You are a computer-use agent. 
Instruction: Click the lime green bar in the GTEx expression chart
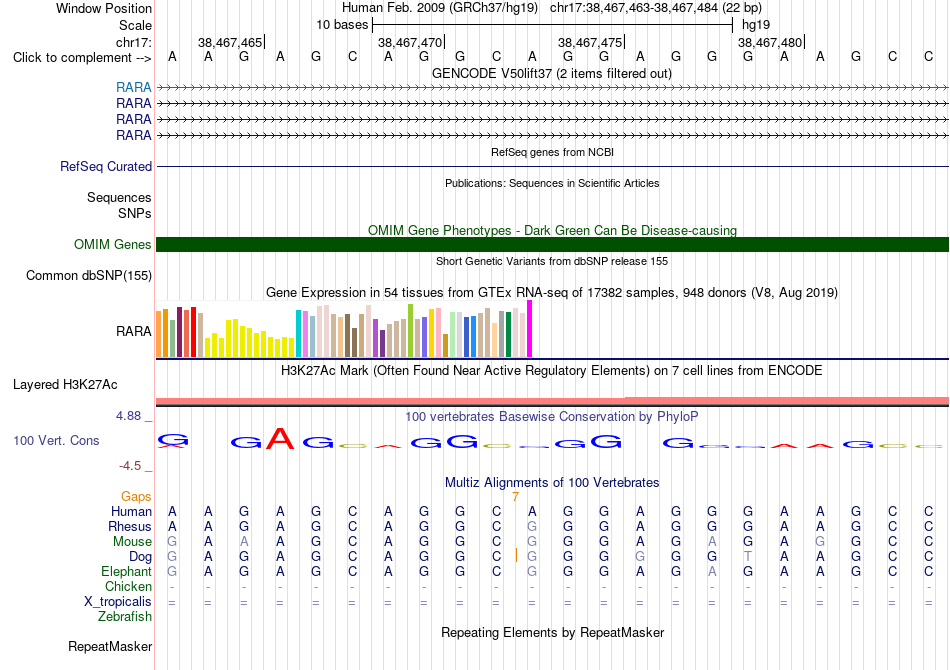410,331
